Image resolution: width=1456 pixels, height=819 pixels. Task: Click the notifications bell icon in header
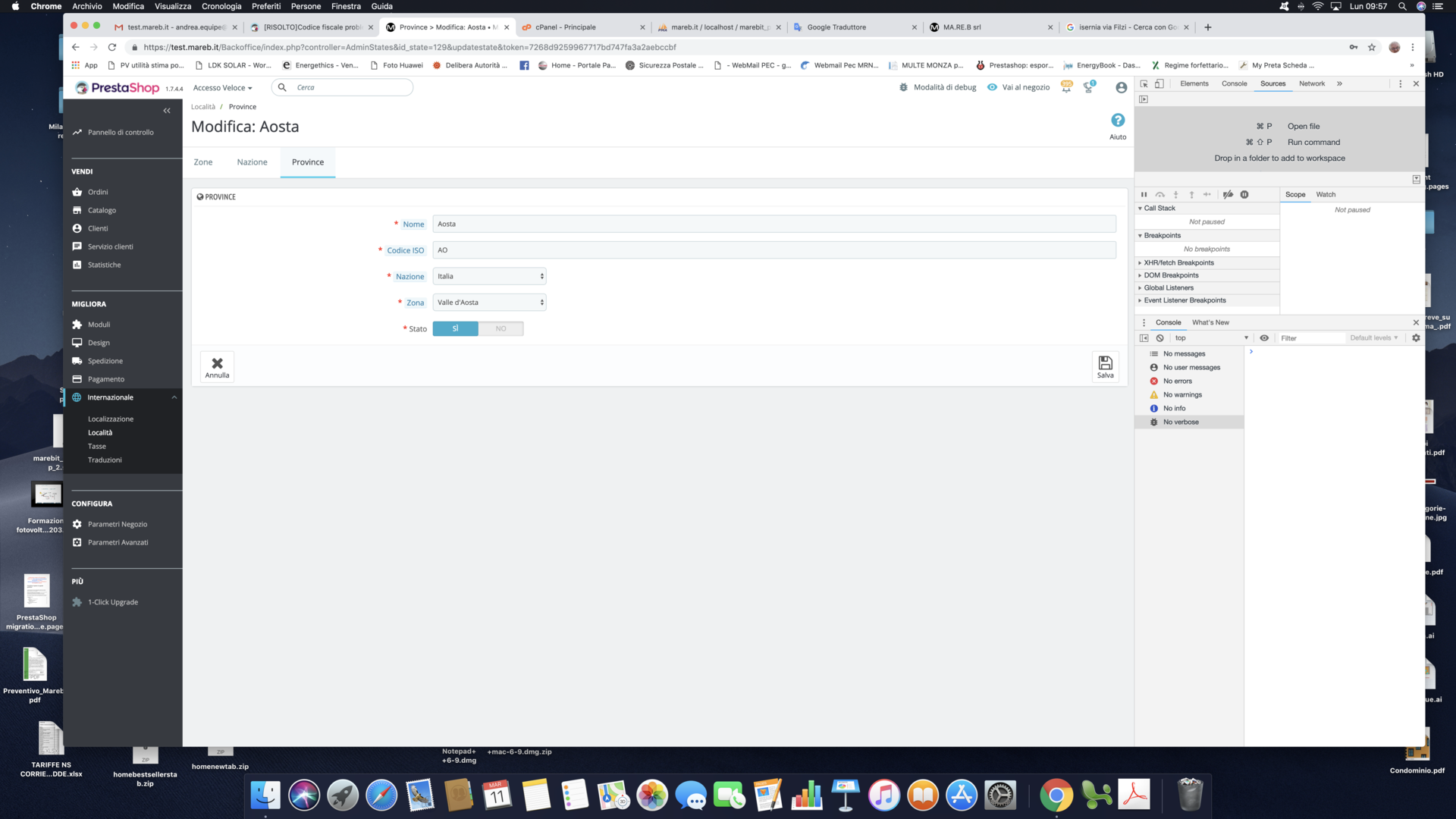coord(1066,87)
